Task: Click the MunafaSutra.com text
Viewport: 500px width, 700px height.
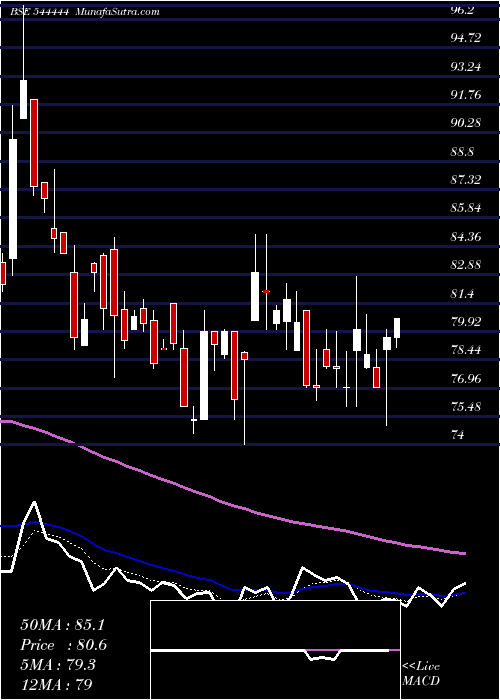Action: coord(117,12)
